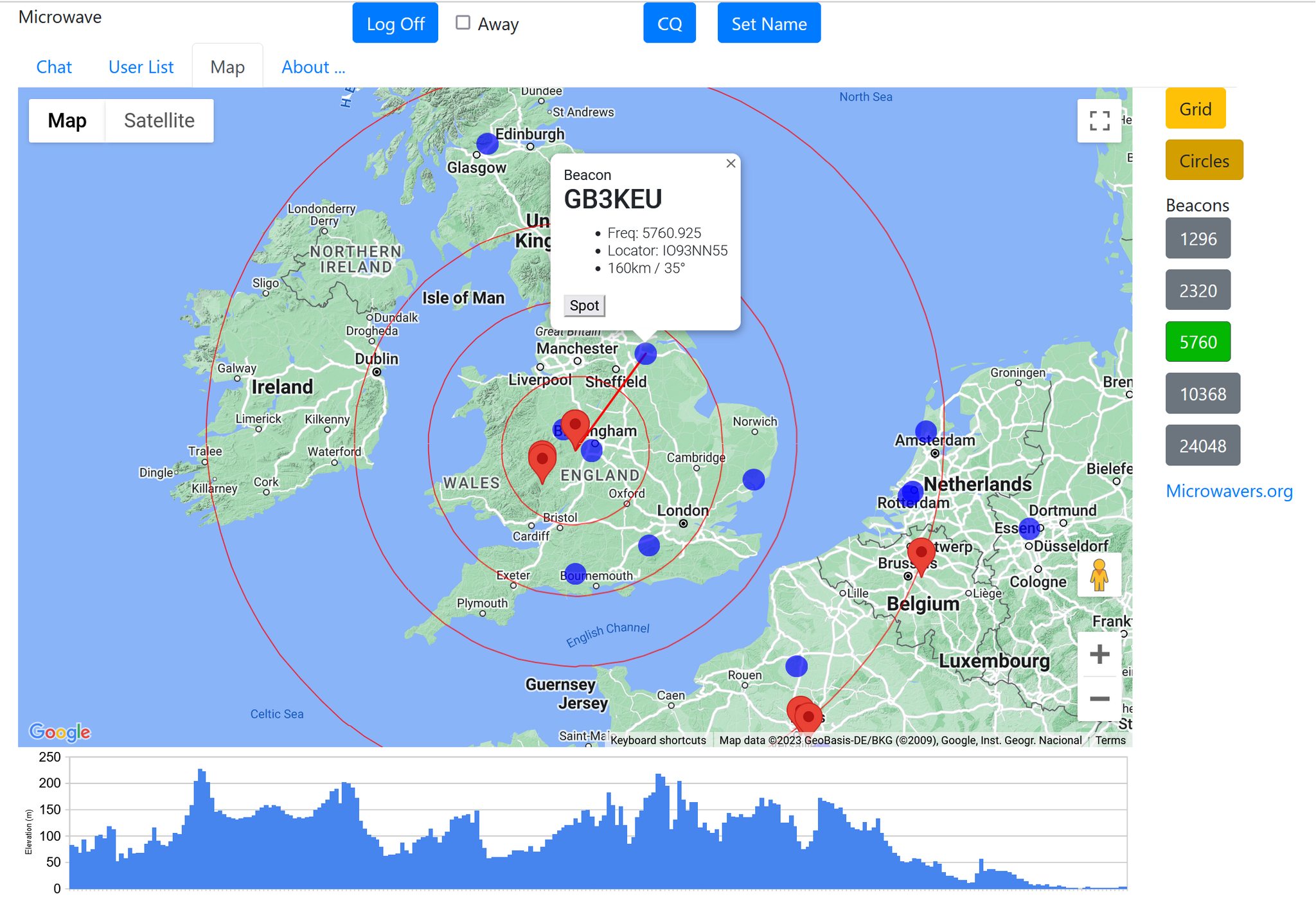Click the Log Off button
This screenshot has width=1316, height=912.
395,23
